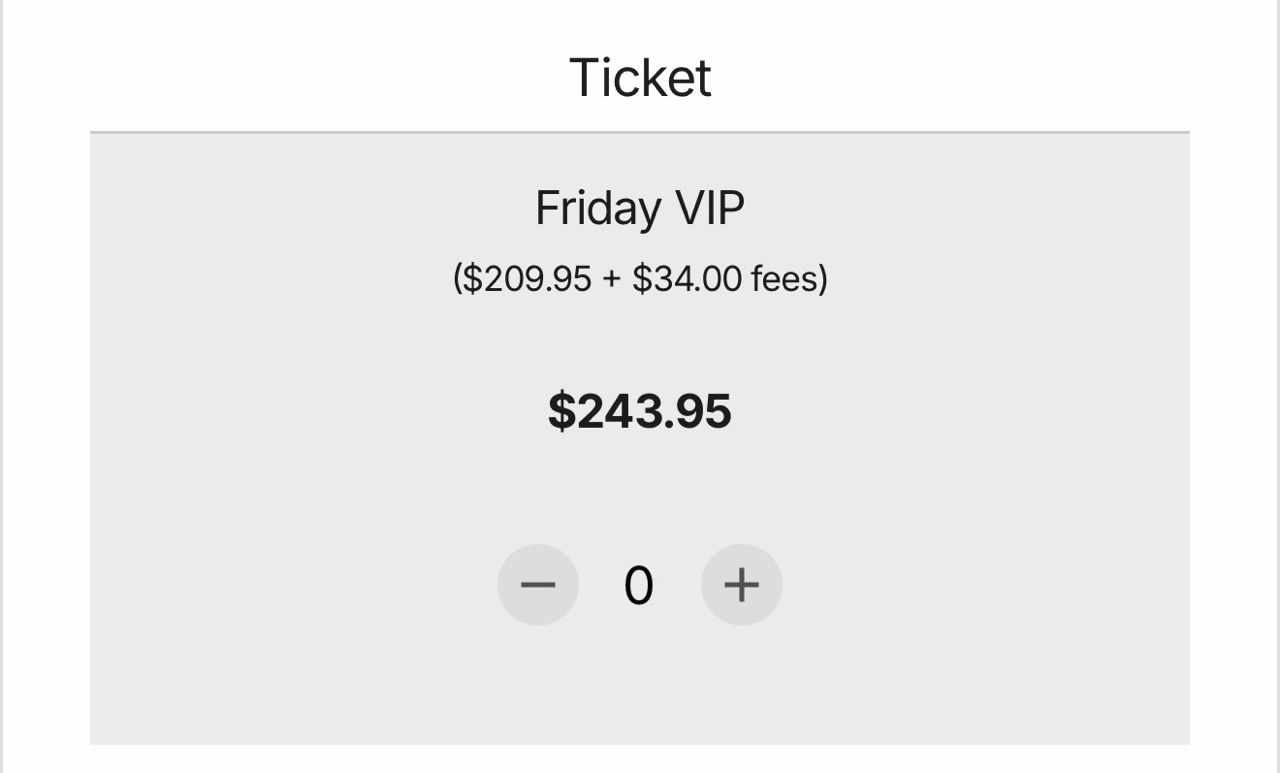Remove one Friday VIP ticket
The height and width of the screenshot is (773, 1280).
(538, 585)
